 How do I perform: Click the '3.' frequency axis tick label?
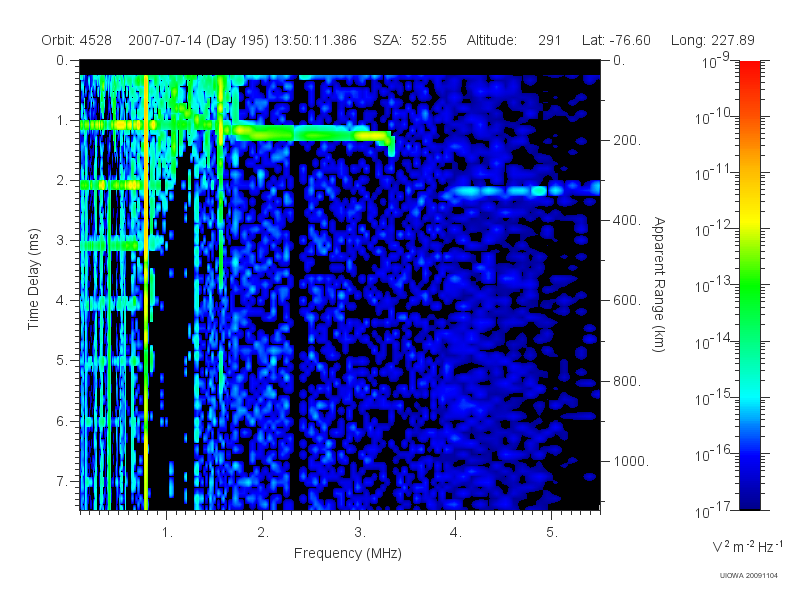coord(360,533)
